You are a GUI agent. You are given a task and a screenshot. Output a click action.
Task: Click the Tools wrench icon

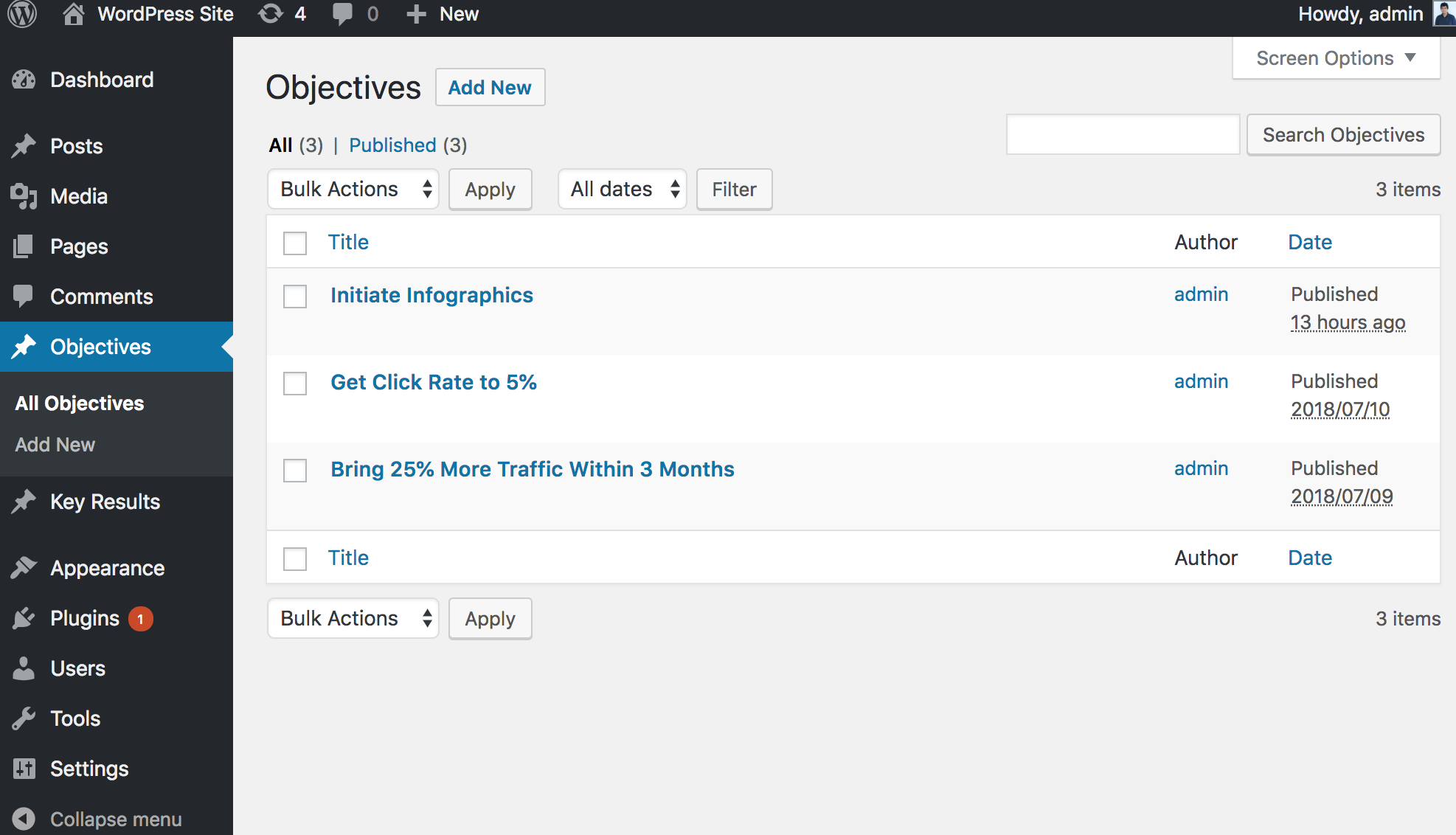24,718
